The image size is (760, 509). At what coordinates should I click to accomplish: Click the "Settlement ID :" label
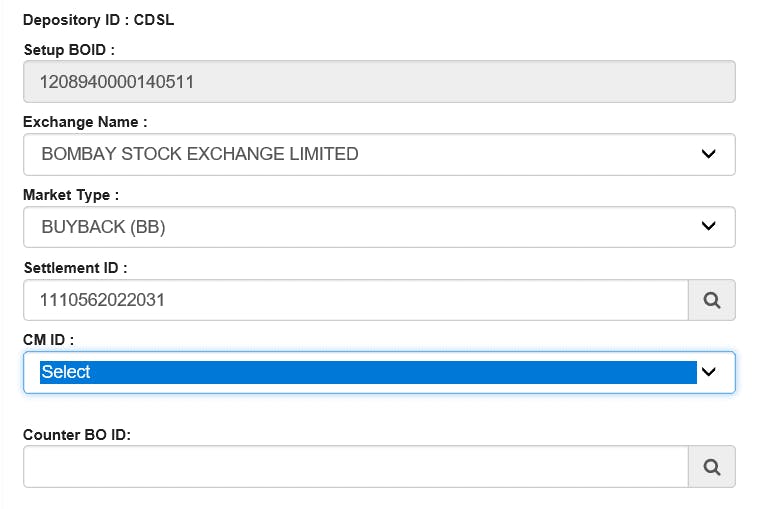(75, 267)
